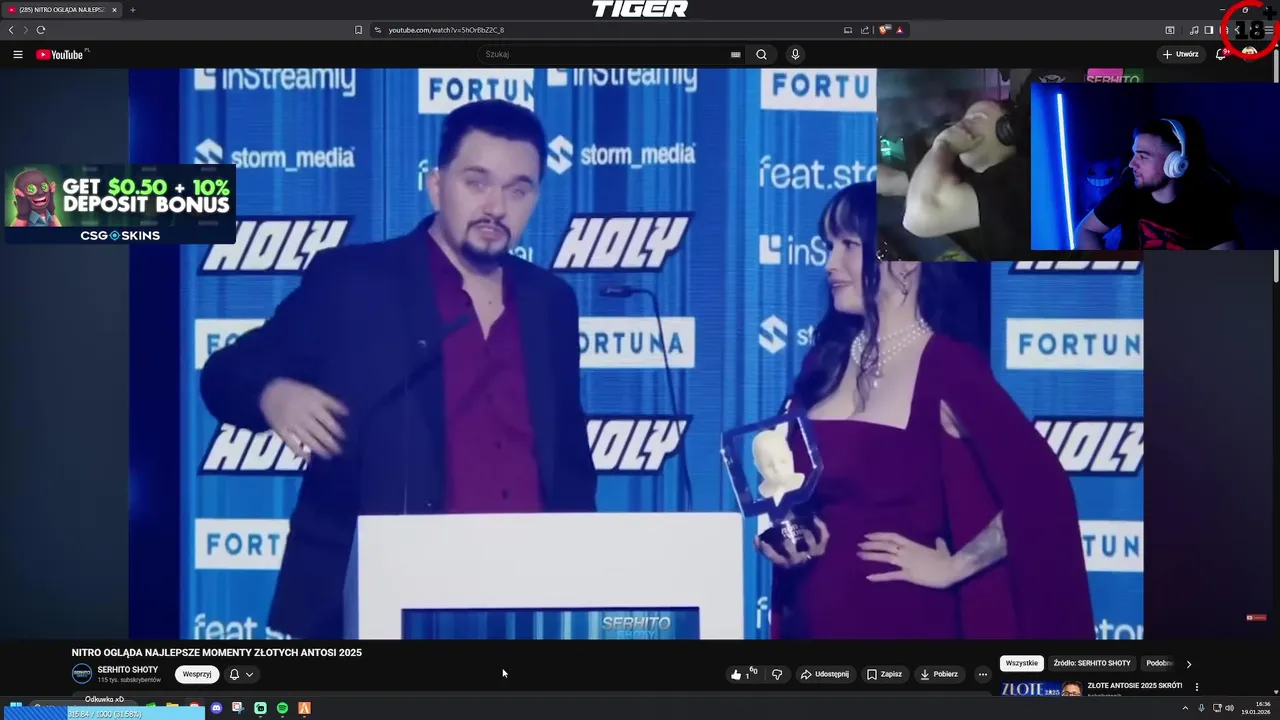
Task: Open the on-screen keyboard icon in search
Action: pyautogui.click(x=736, y=55)
